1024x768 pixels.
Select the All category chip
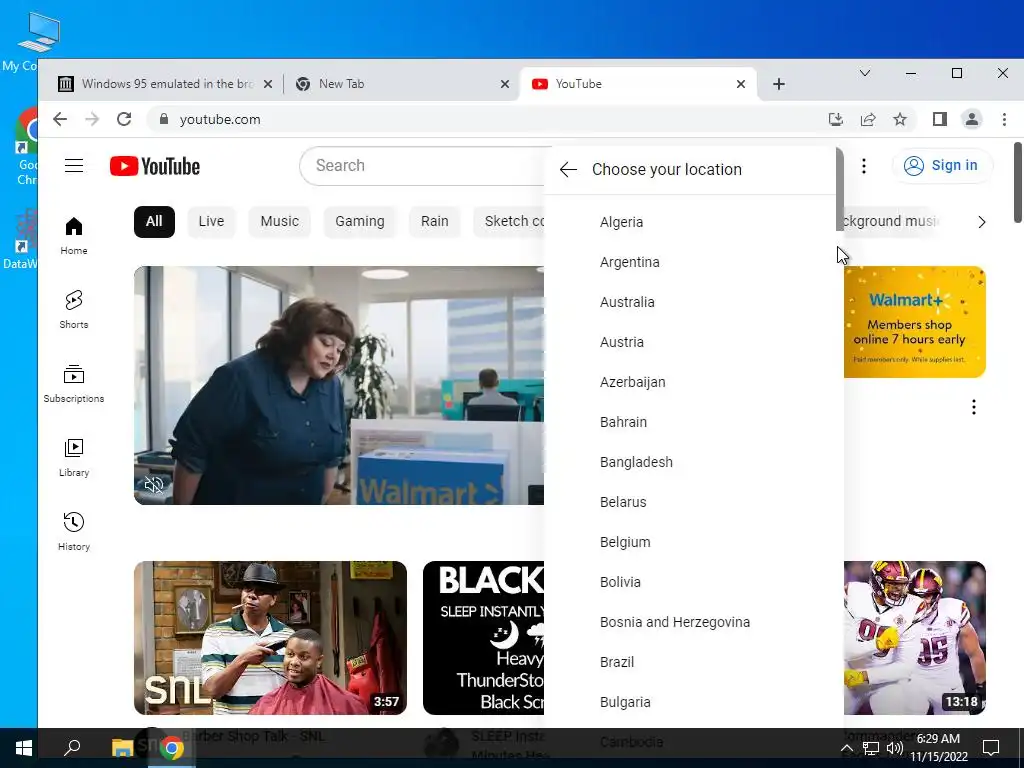(154, 222)
